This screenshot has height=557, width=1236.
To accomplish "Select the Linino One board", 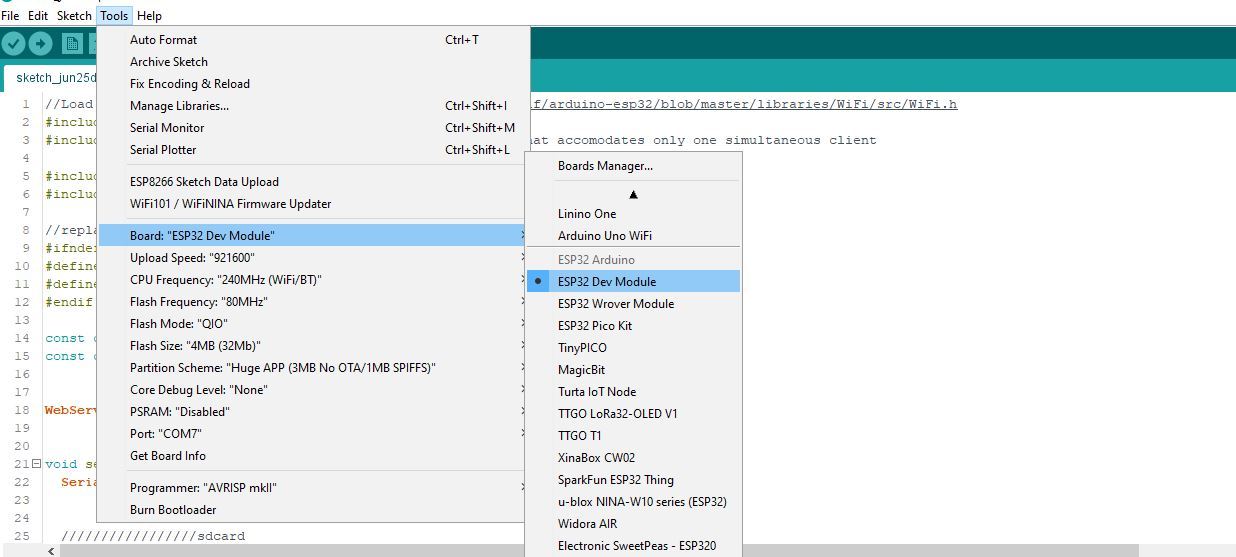I will (633, 214).
